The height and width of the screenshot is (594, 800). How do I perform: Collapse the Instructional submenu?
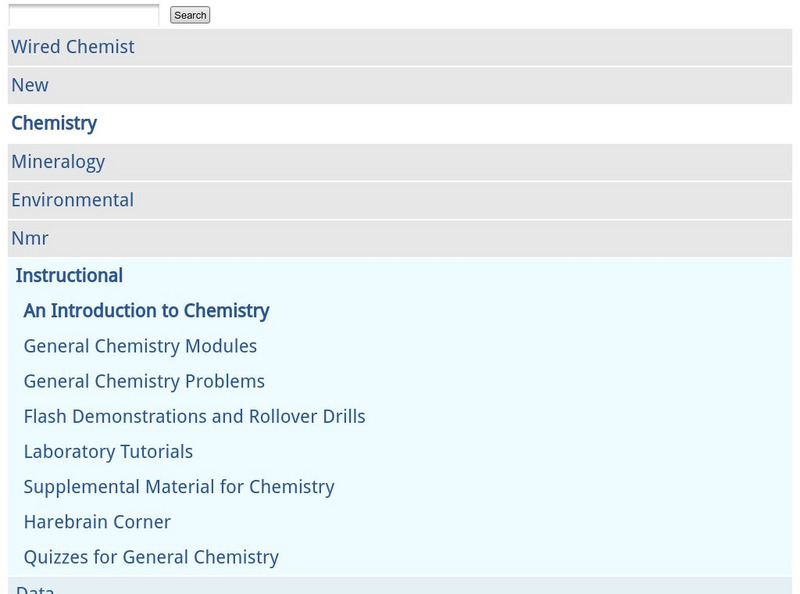(69, 276)
